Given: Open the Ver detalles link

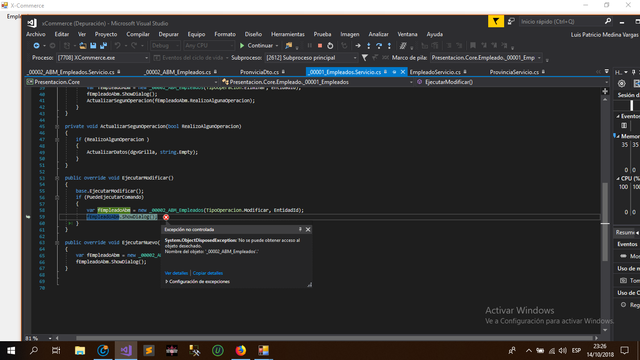Looking at the screenshot, I should [176, 273].
